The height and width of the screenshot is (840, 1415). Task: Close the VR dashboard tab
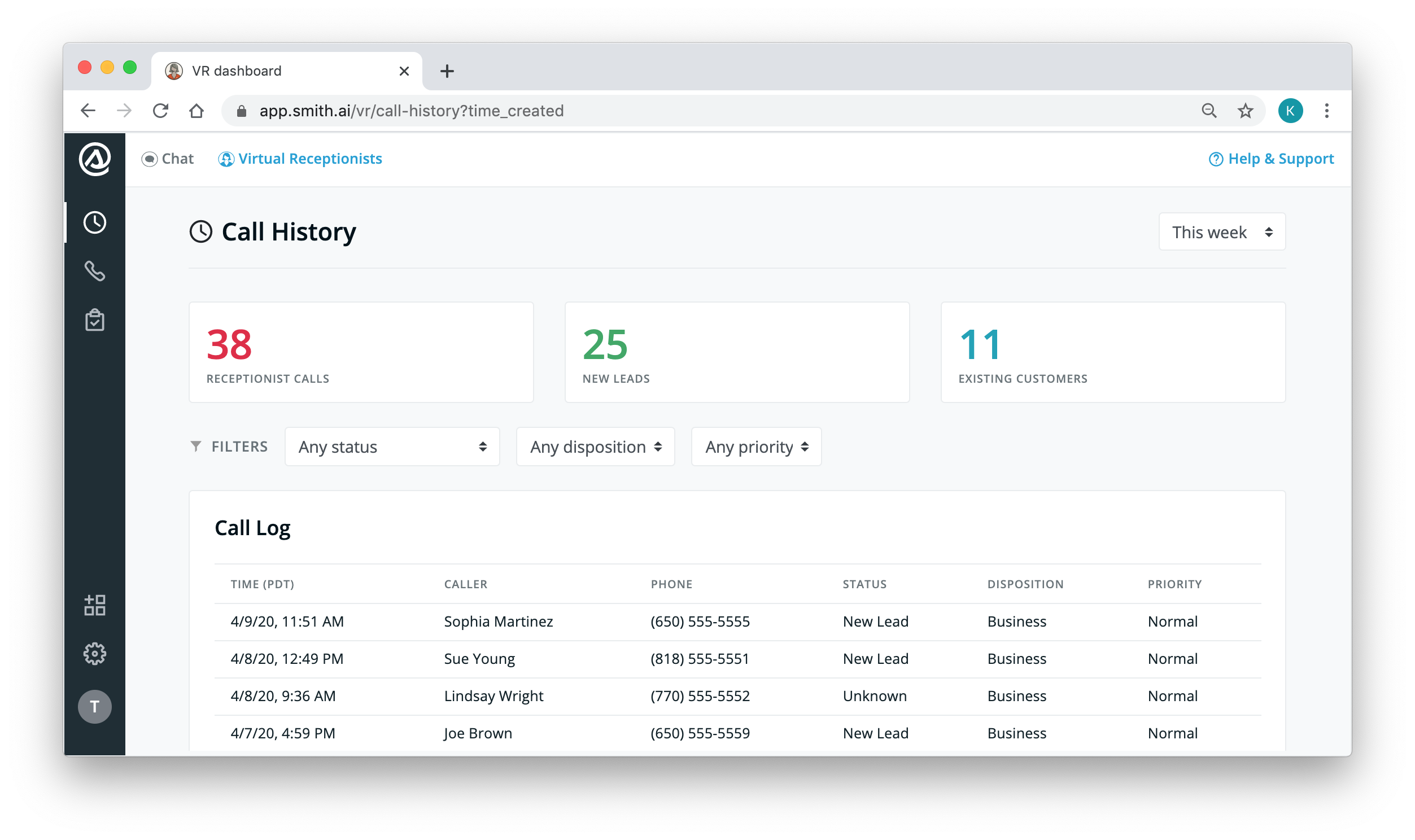point(404,71)
